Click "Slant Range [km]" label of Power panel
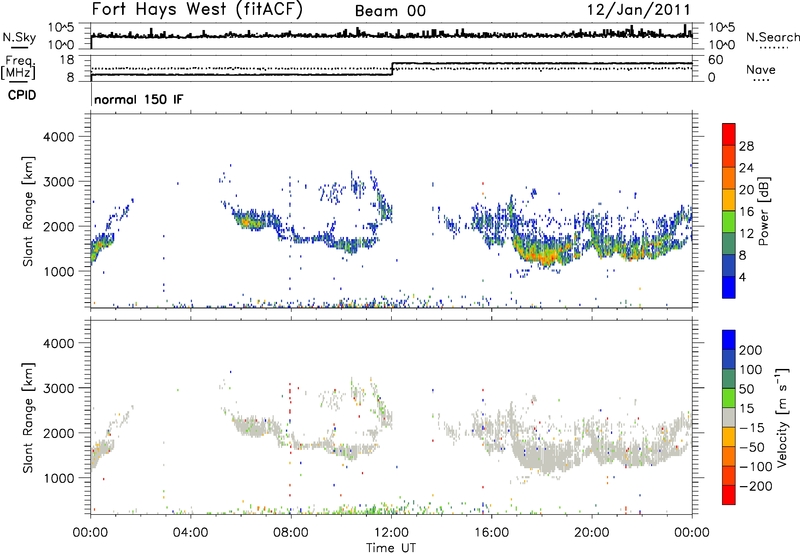800x554 pixels. [x=28, y=211]
